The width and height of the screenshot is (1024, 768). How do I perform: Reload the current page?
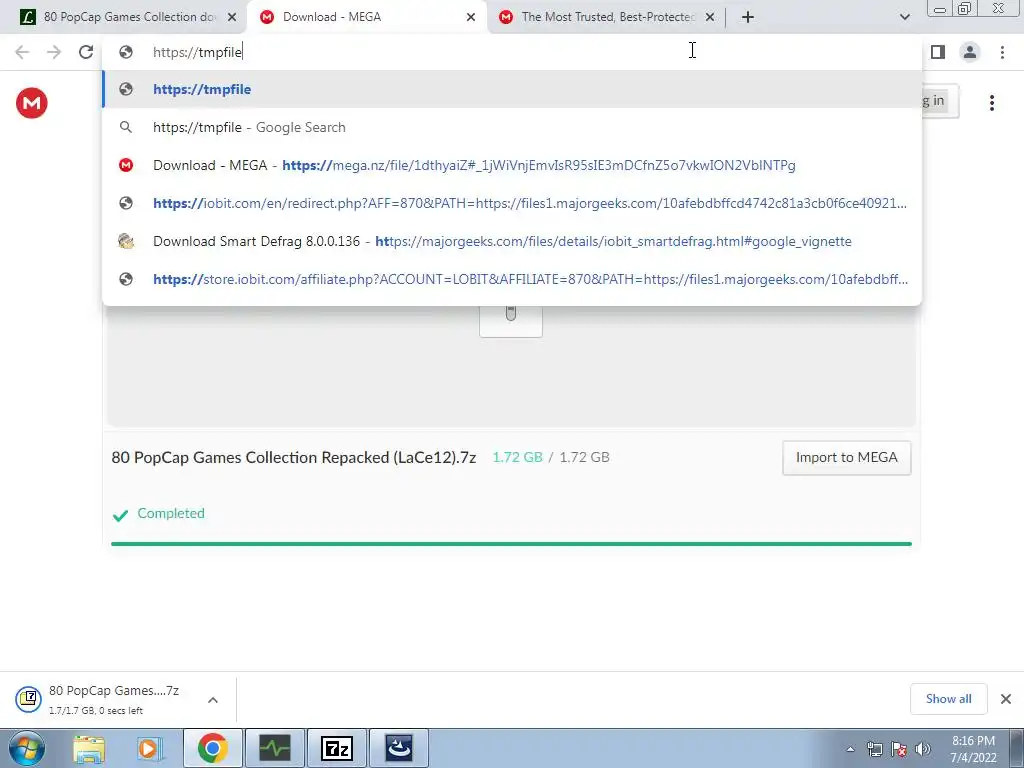pos(86,52)
